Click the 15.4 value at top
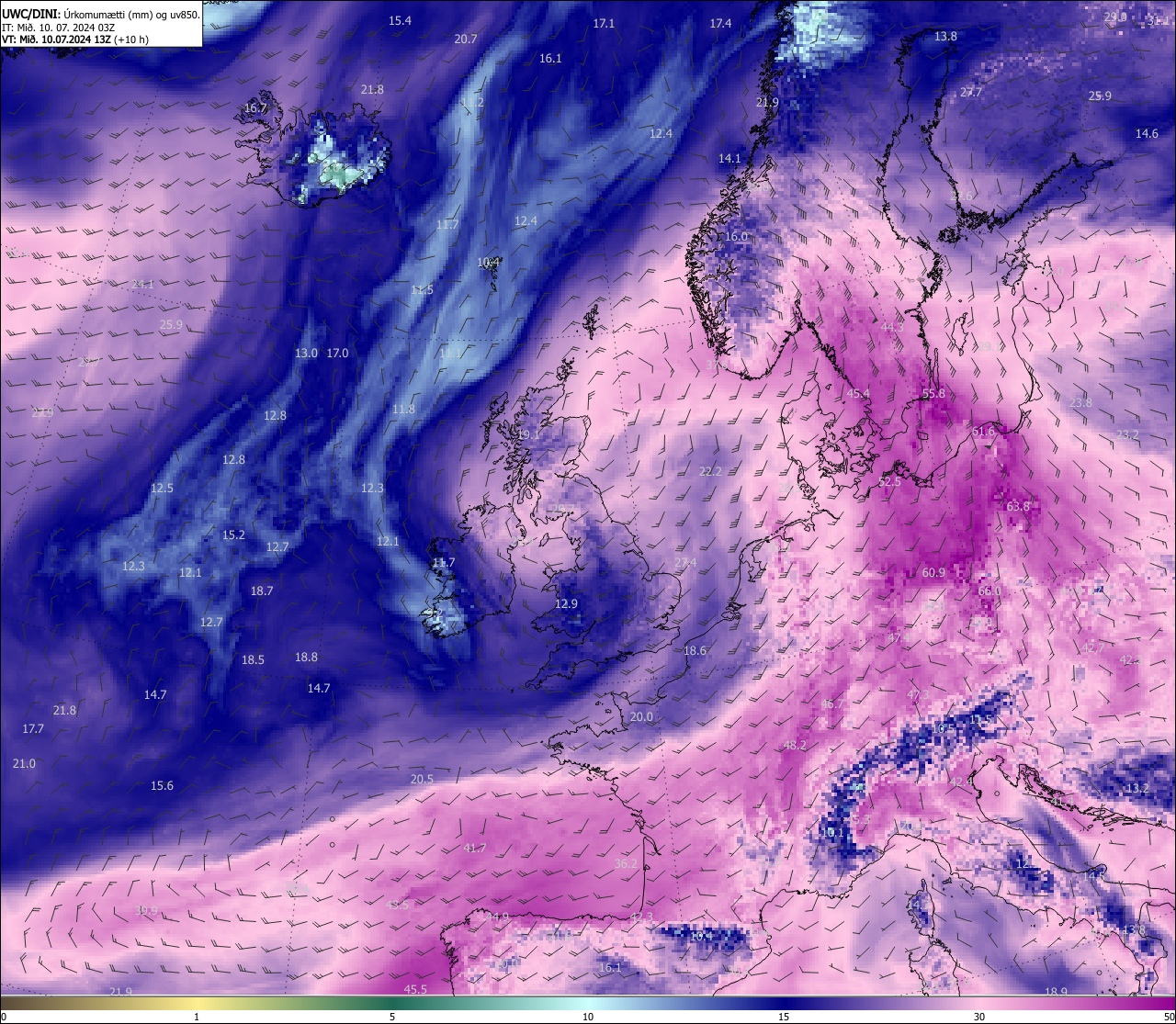Image resolution: width=1176 pixels, height=1024 pixels. tap(400, 20)
